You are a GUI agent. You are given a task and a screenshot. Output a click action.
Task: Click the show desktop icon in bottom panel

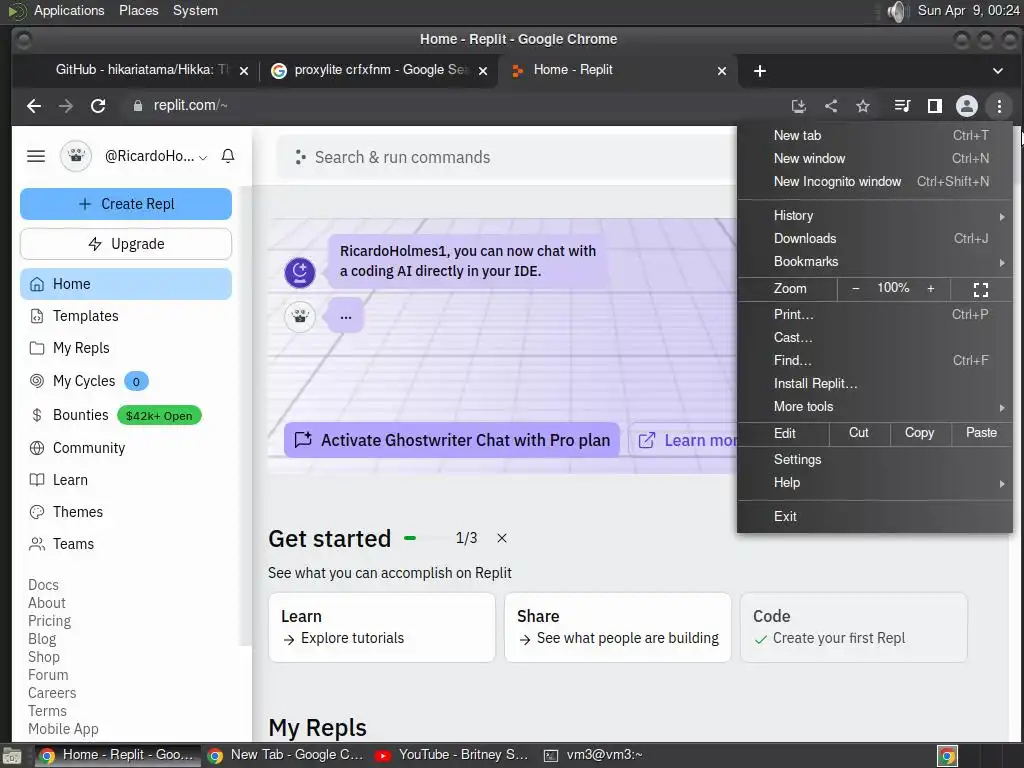coord(12,756)
